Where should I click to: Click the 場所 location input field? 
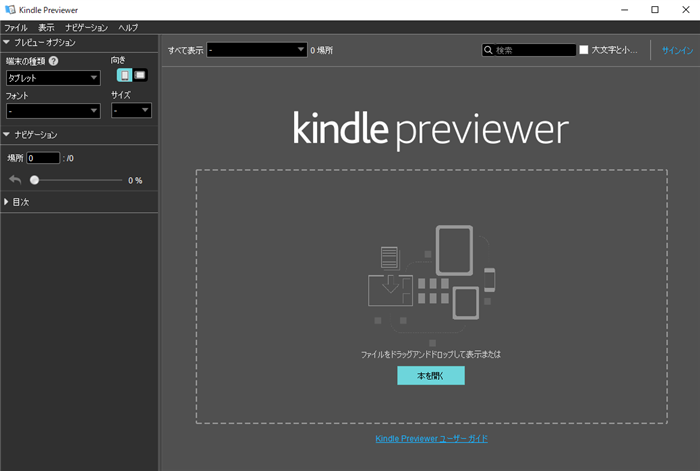(x=43, y=158)
